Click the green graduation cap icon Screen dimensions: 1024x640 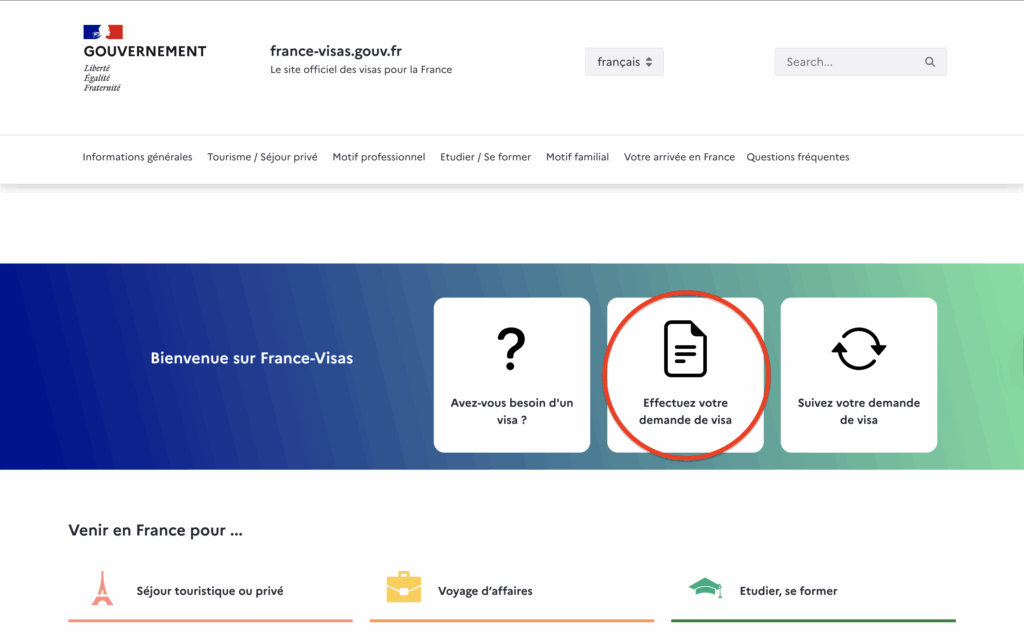[705, 588]
